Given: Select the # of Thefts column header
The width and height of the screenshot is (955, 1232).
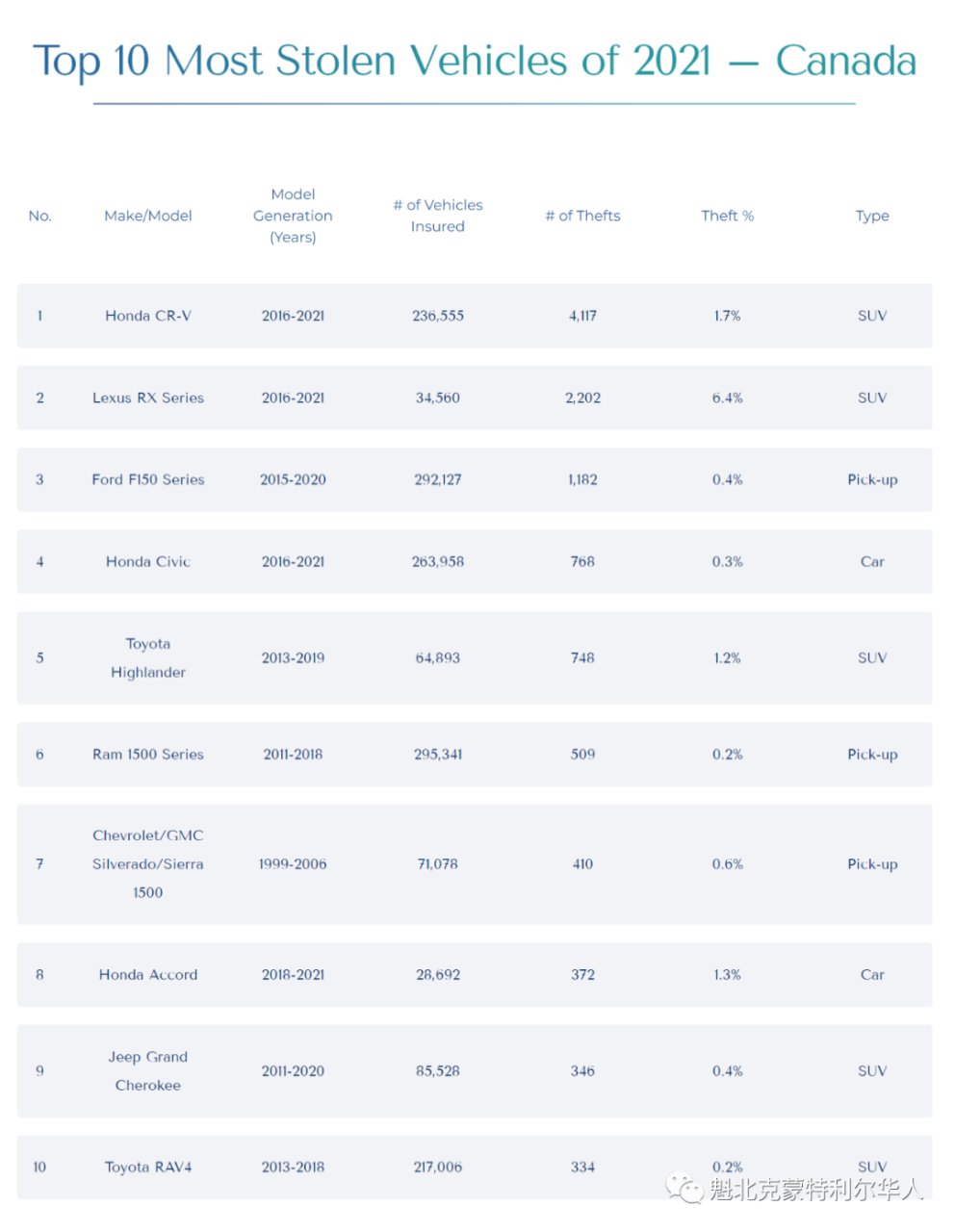Looking at the screenshot, I should pos(582,216).
